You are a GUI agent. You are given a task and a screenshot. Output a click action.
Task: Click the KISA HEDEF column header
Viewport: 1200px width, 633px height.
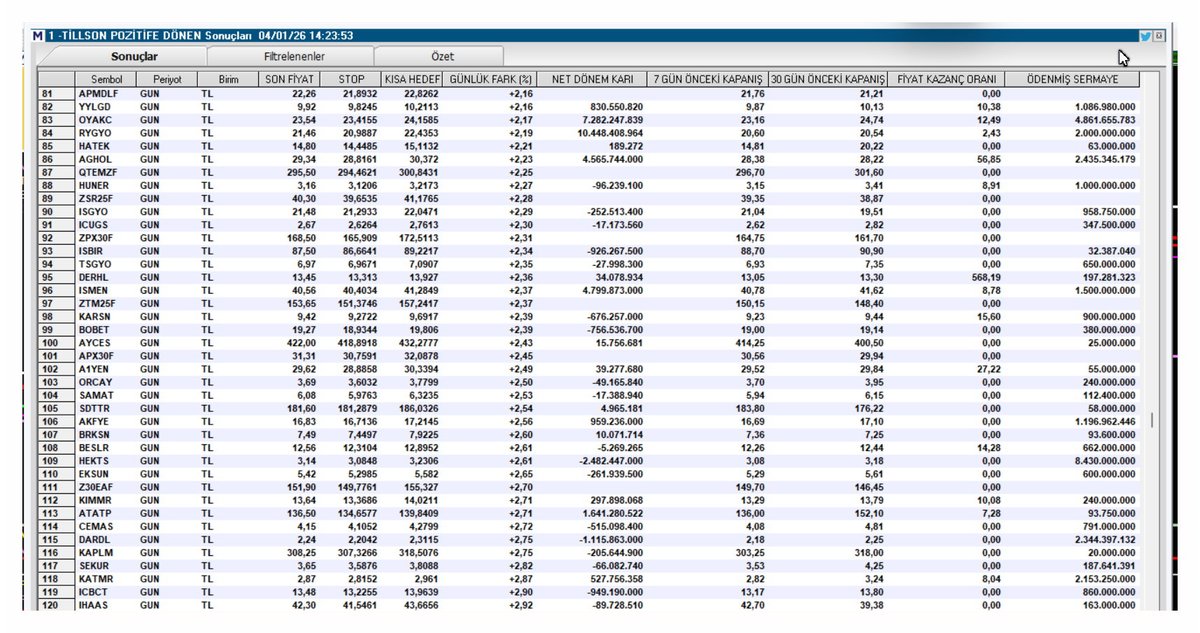(410, 78)
